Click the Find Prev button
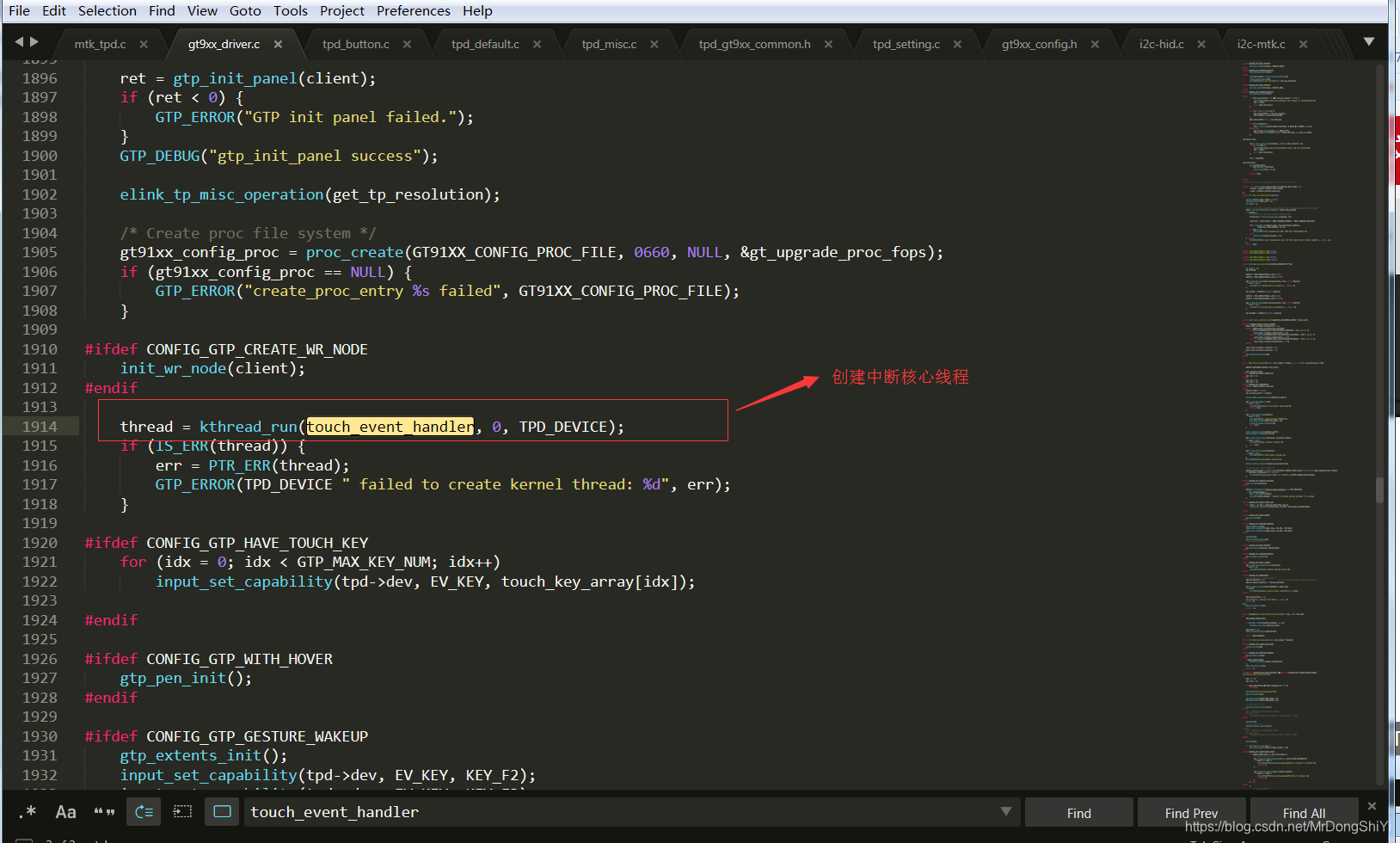The width and height of the screenshot is (1400, 843). [x=1191, y=813]
